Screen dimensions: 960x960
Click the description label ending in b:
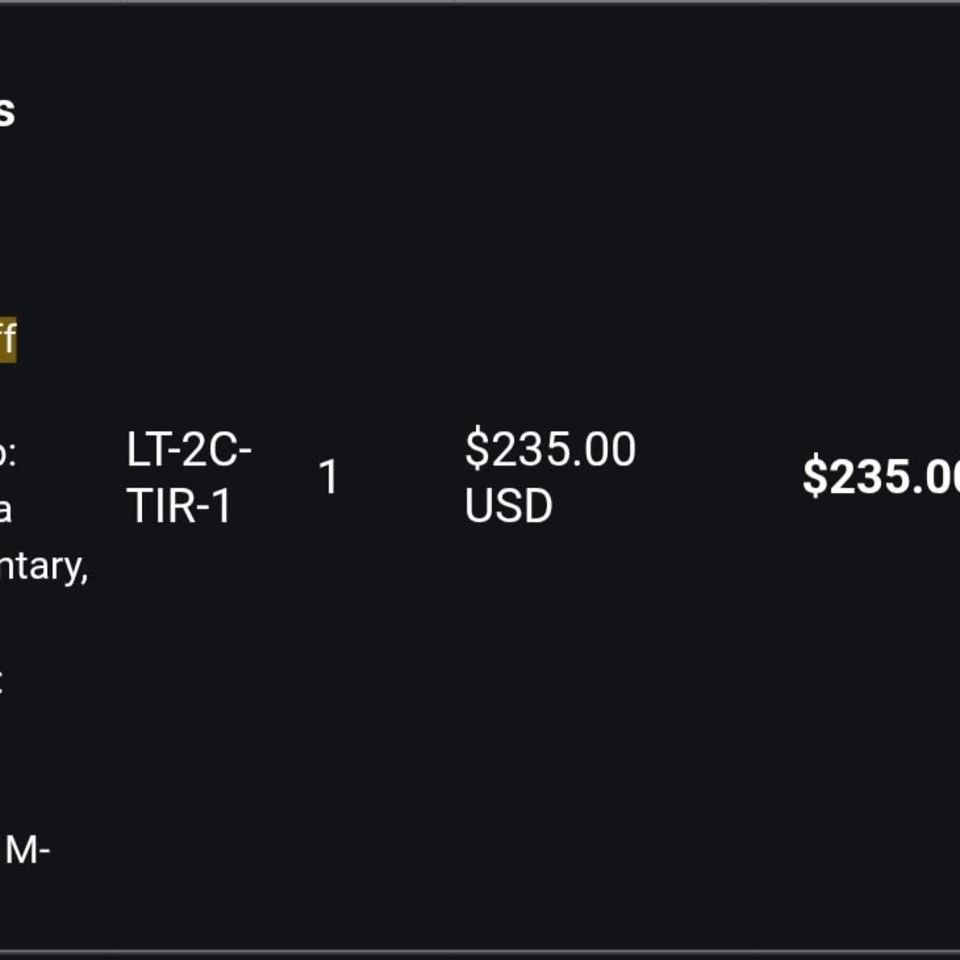8,452
